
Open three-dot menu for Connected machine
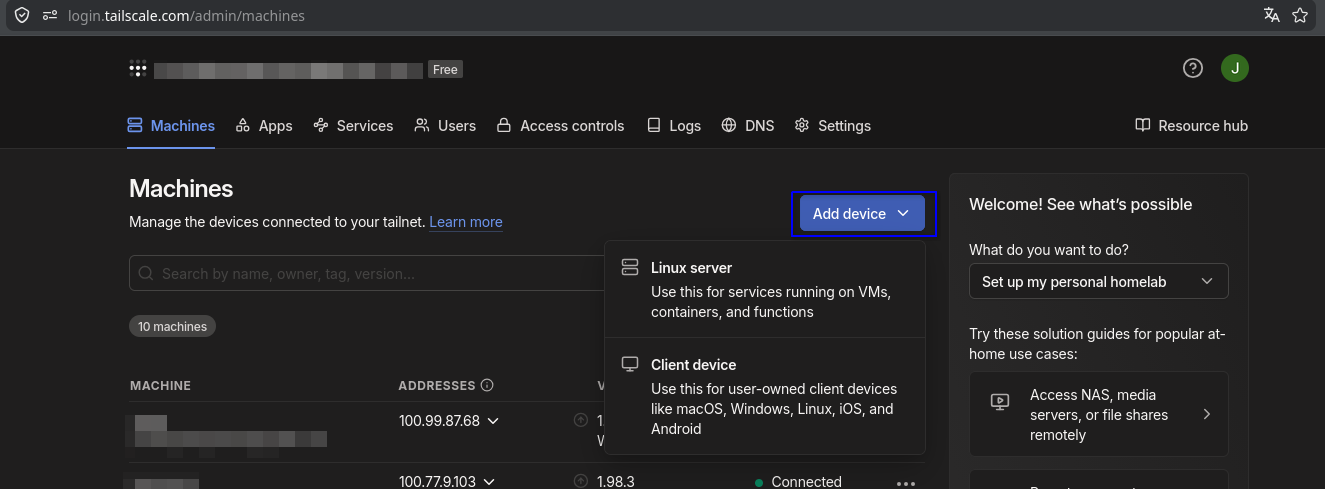[x=906, y=483]
